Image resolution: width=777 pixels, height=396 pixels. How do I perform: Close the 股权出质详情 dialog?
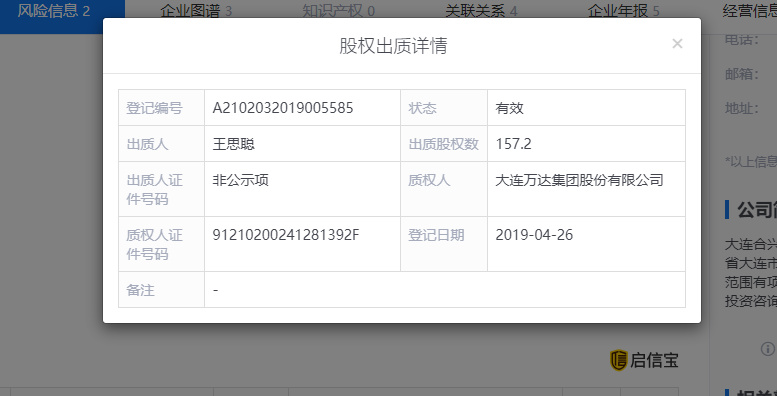click(x=677, y=44)
